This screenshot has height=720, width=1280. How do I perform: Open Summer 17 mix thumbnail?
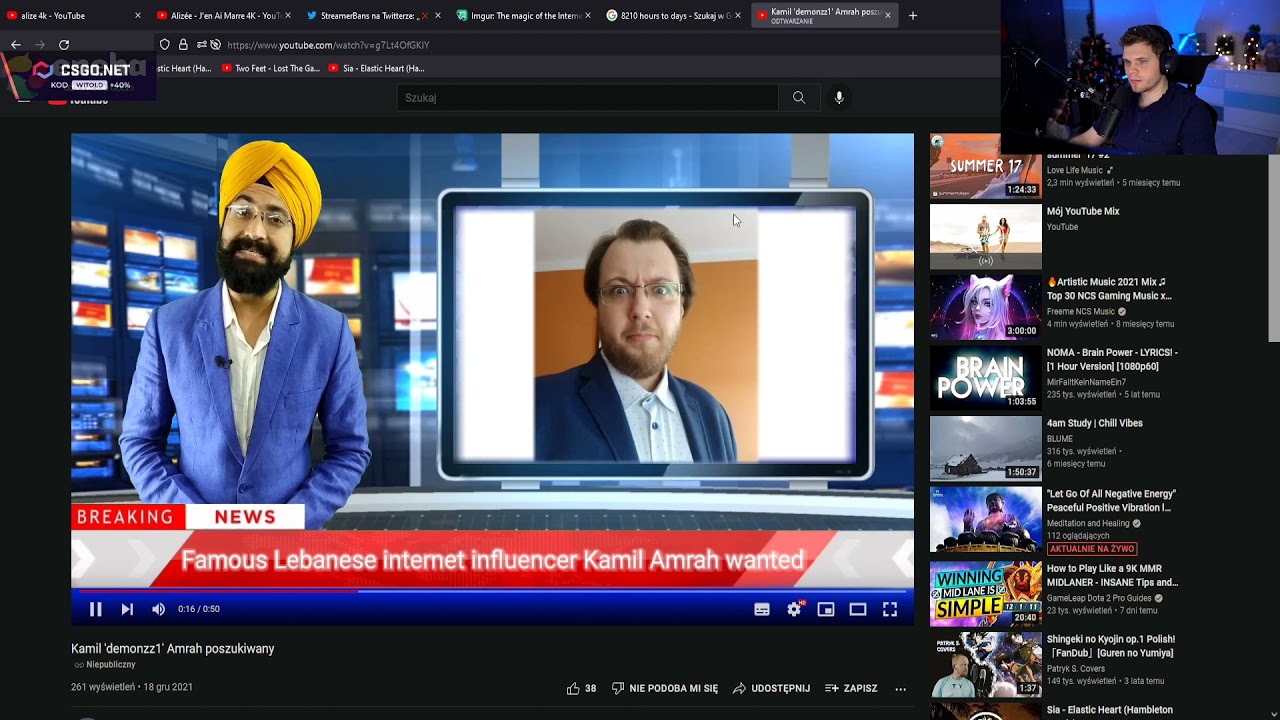pyautogui.click(x=986, y=166)
